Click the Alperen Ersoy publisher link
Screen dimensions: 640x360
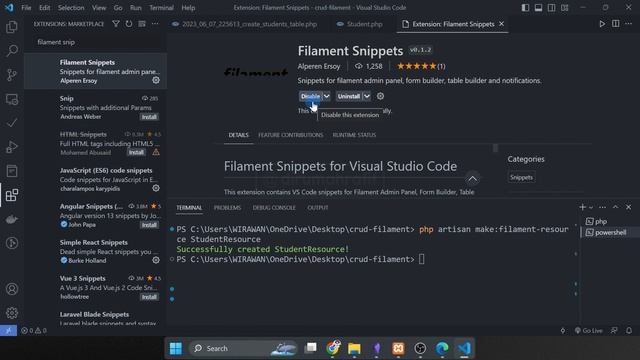point(319,66)
